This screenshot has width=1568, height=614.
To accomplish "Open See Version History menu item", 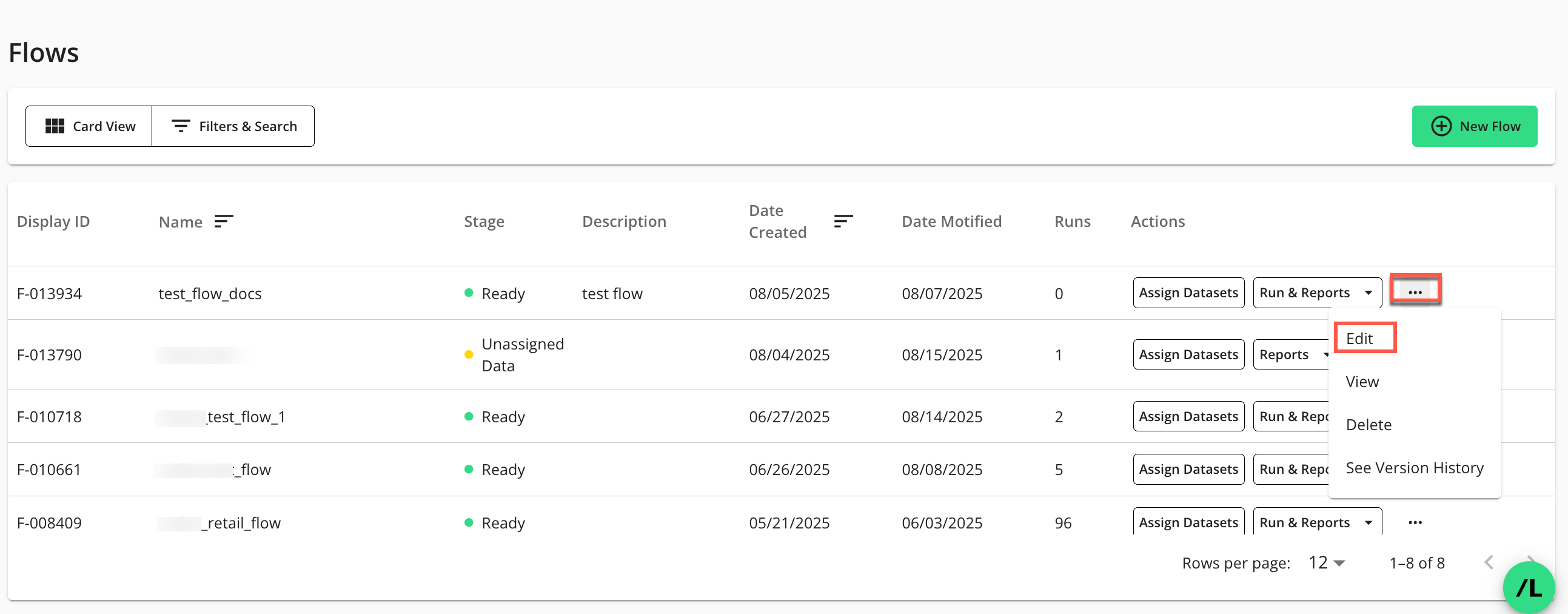I will pyautogui.click(x=1414, y=468).
